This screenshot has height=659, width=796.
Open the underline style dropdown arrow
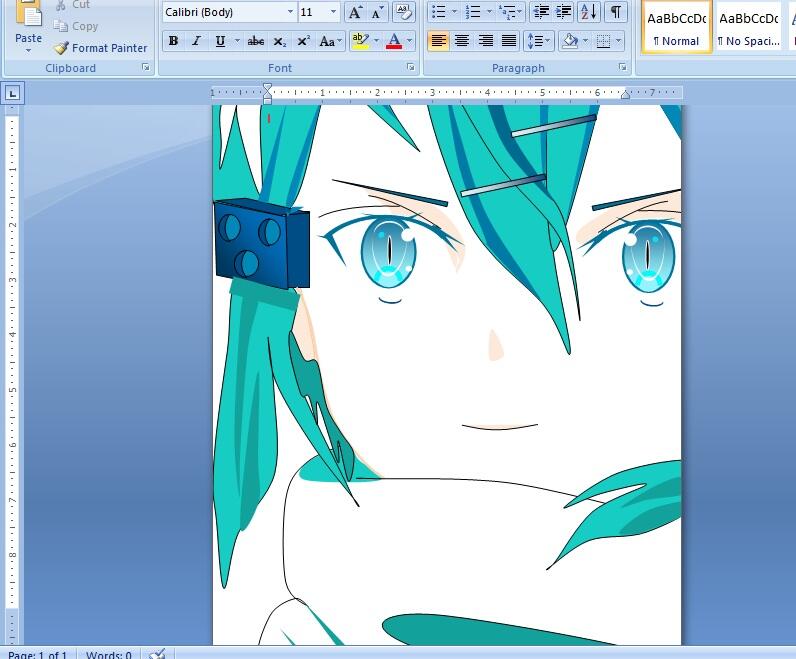237,41
